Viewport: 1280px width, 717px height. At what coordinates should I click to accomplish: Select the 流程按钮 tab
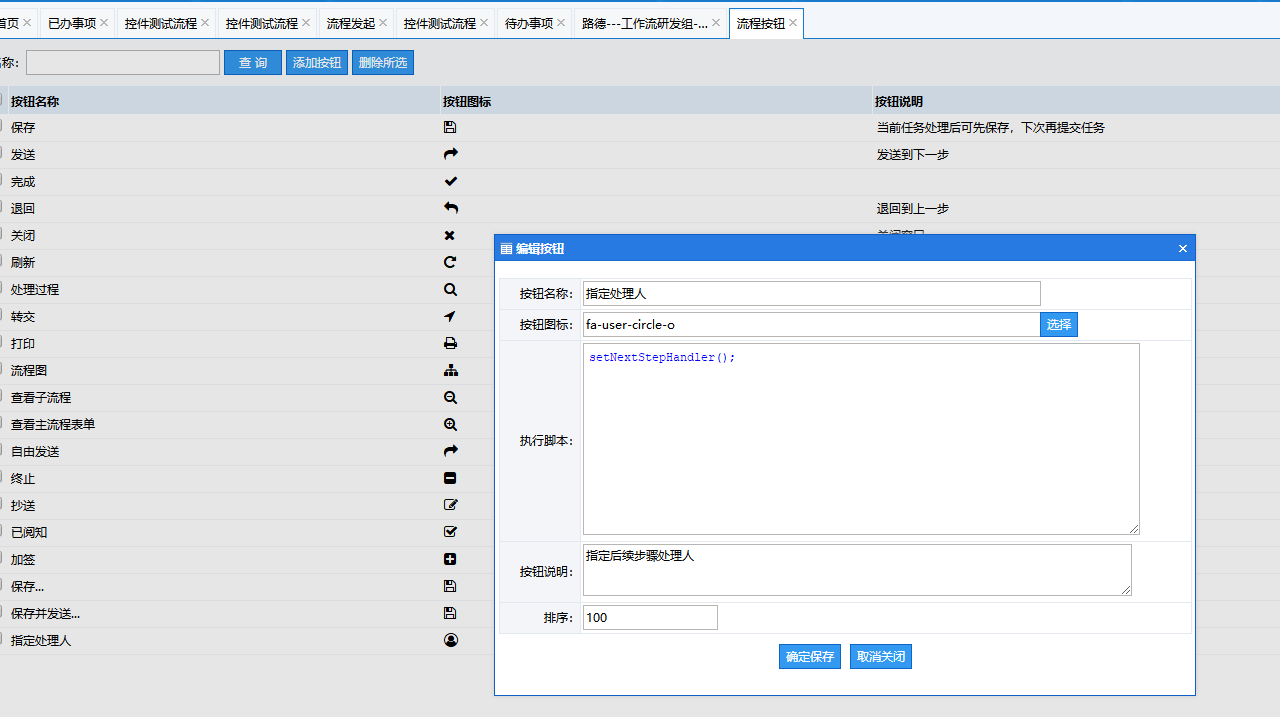pyautogui.click(x=761, y=23)
